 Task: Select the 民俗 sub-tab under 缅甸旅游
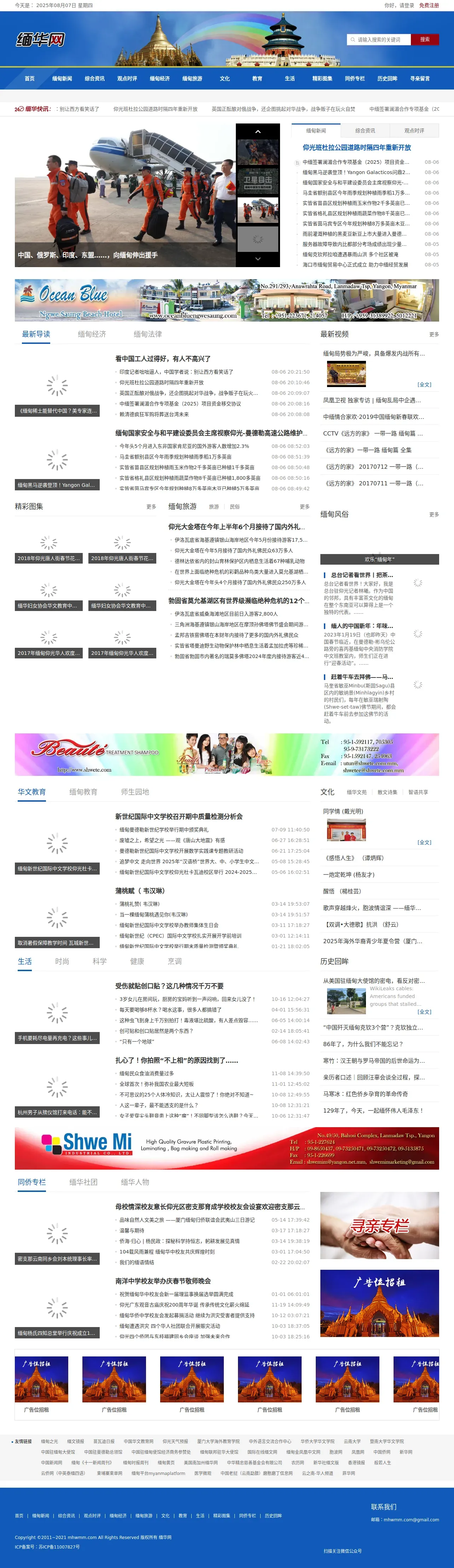coord(235,506)
